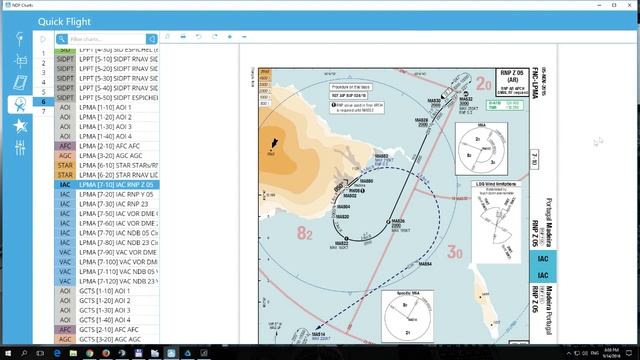
Task: Open LPMA [6-10] STAR chart
Action: [x=107, y=165]
